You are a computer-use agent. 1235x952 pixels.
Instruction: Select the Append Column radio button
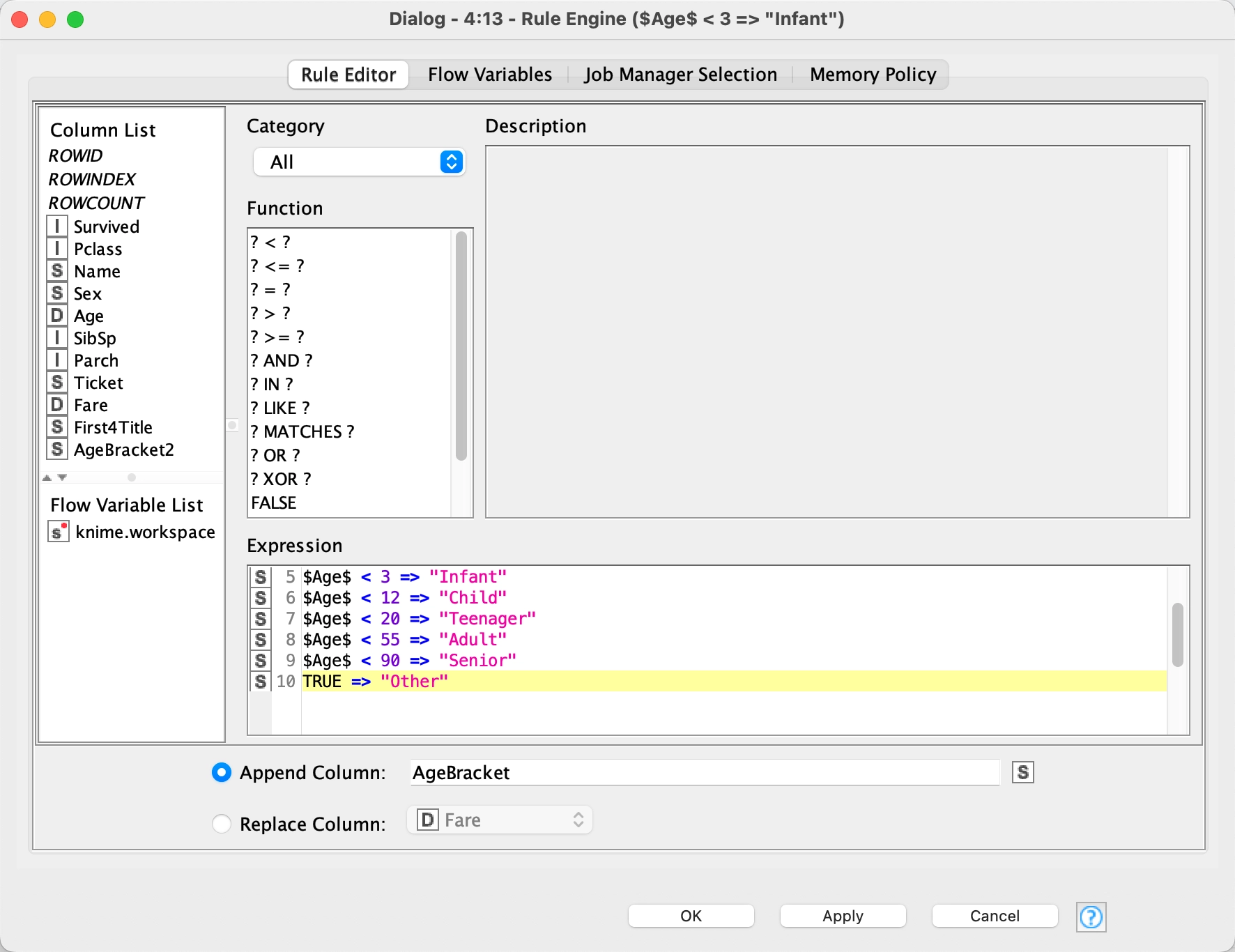pyautogui.click(x=222, y=772)
